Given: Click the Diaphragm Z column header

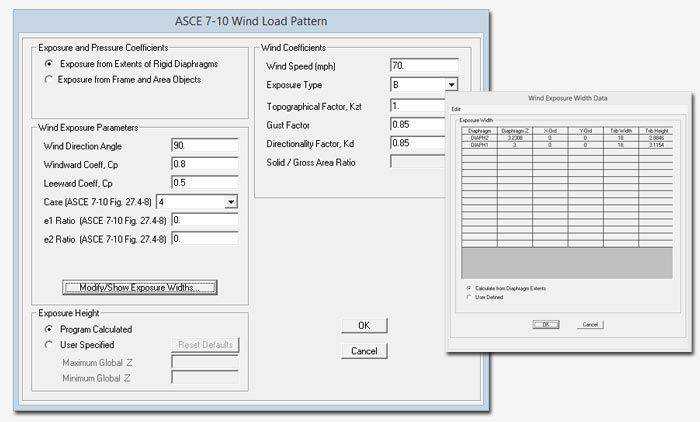Looking at the screenshot, I should click(515, 131).
